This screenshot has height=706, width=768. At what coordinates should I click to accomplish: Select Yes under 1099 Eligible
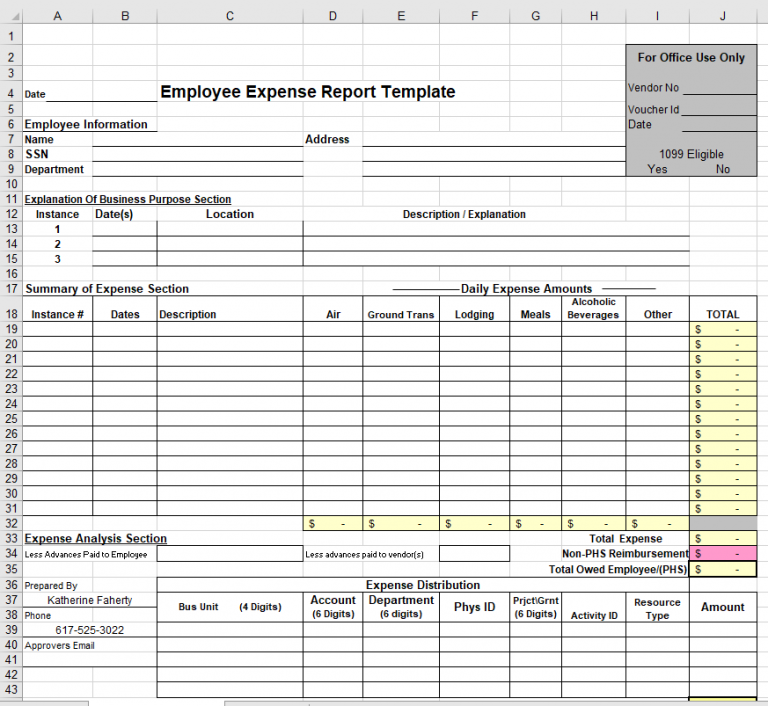(657, 169)
